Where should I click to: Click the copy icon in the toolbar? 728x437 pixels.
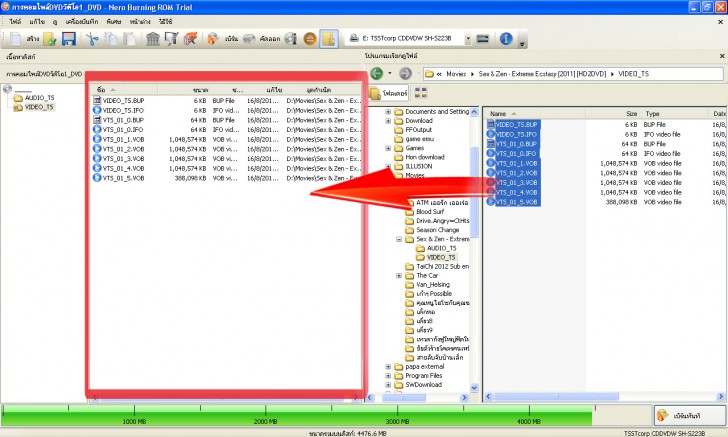[110, 39]
